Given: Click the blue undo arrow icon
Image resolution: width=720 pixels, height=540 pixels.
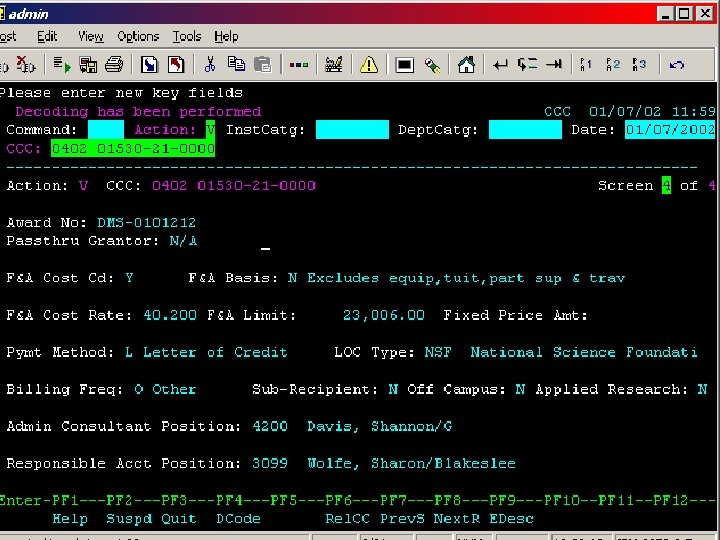Looking at the screenshot, I should (x=677, y=65).
